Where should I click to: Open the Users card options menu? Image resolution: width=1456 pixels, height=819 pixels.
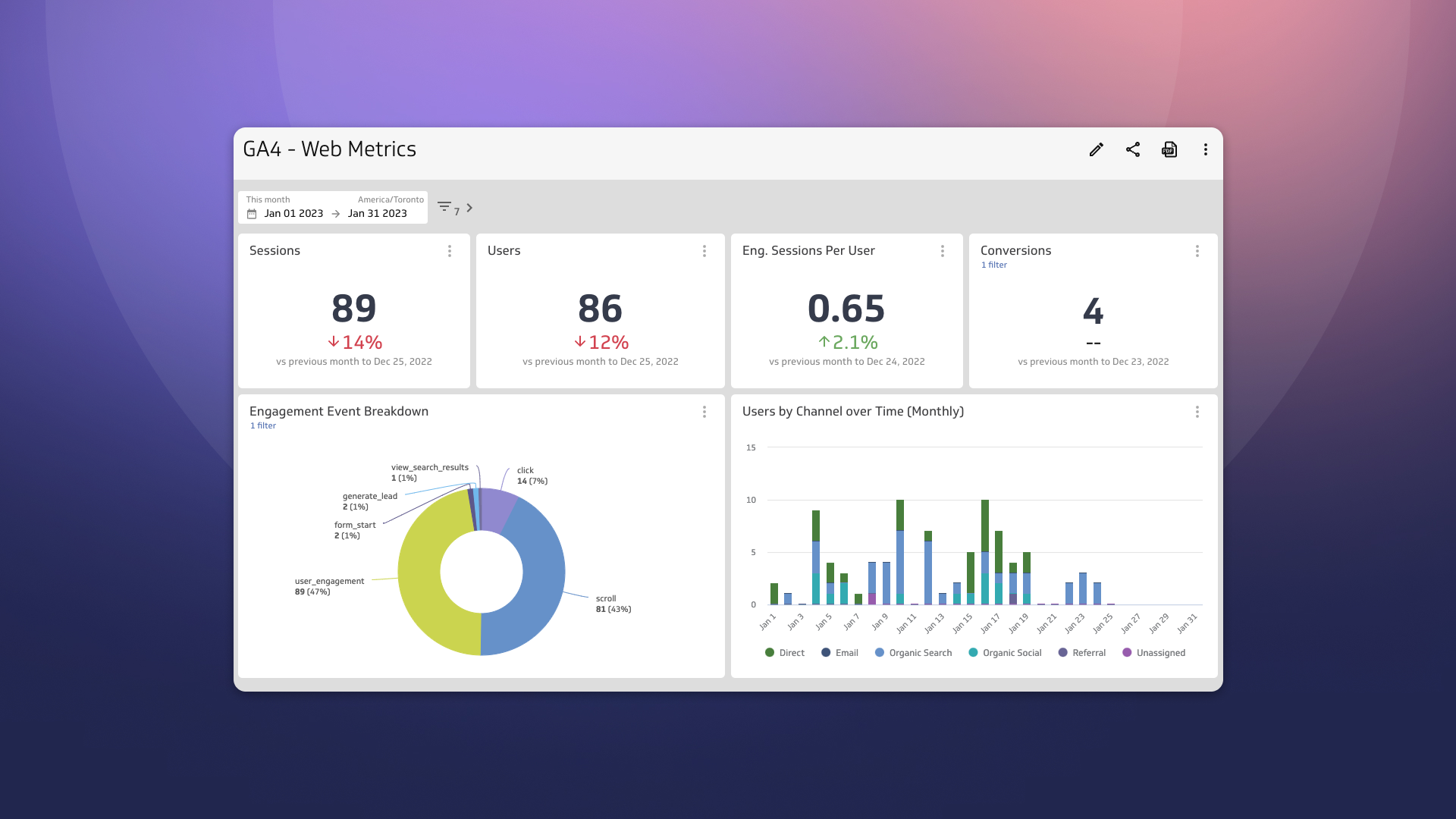[x=704, y=251]
